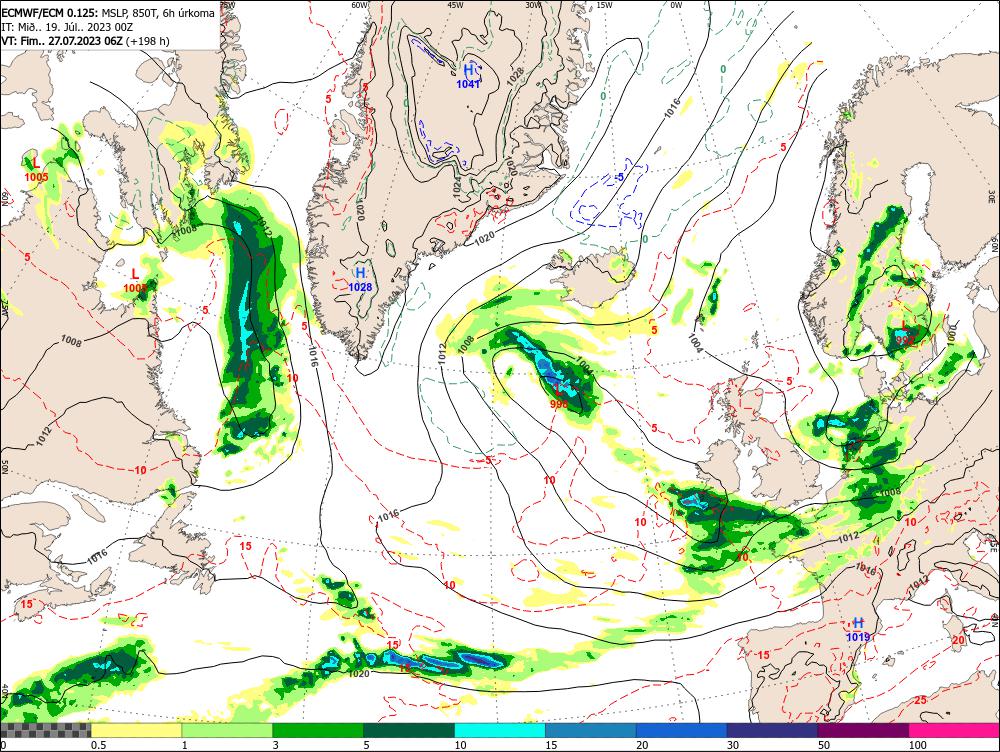Click the '(+198 h)' forecast hour text
The height and width of the screenshot is (752, 1000).
coord(148,41)
